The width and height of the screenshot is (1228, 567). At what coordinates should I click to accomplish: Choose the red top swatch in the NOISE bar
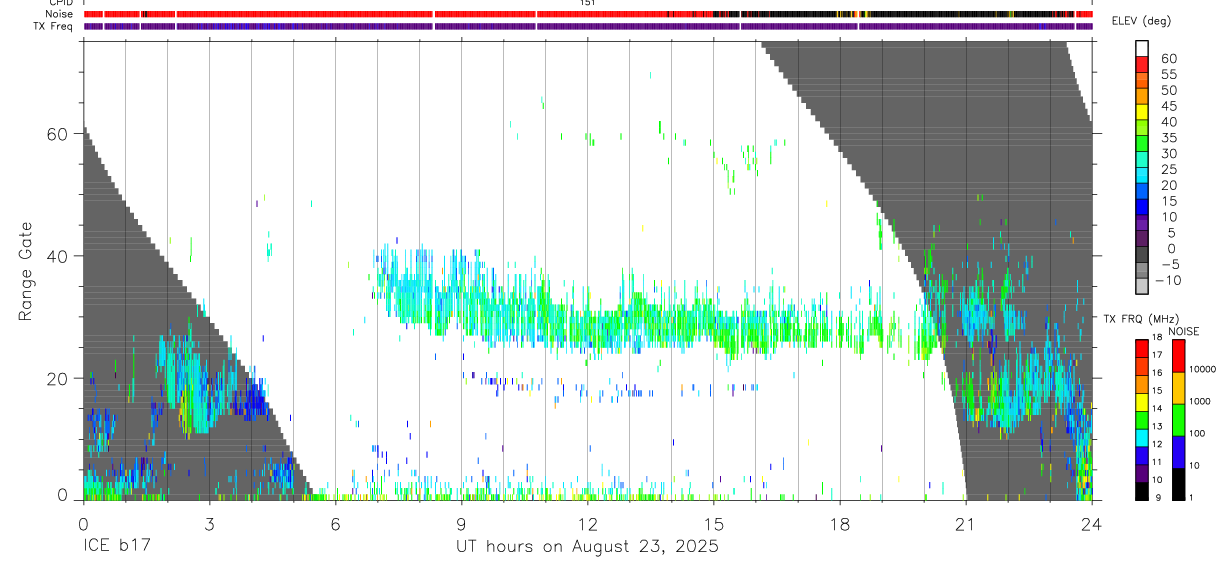click(1178, 355)
